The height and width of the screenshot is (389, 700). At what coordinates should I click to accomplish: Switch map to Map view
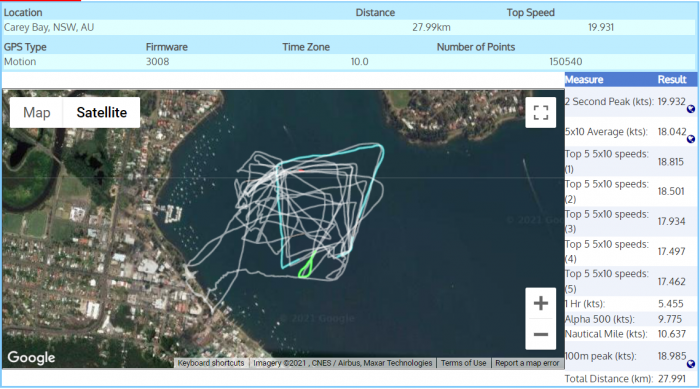(37, 113)
